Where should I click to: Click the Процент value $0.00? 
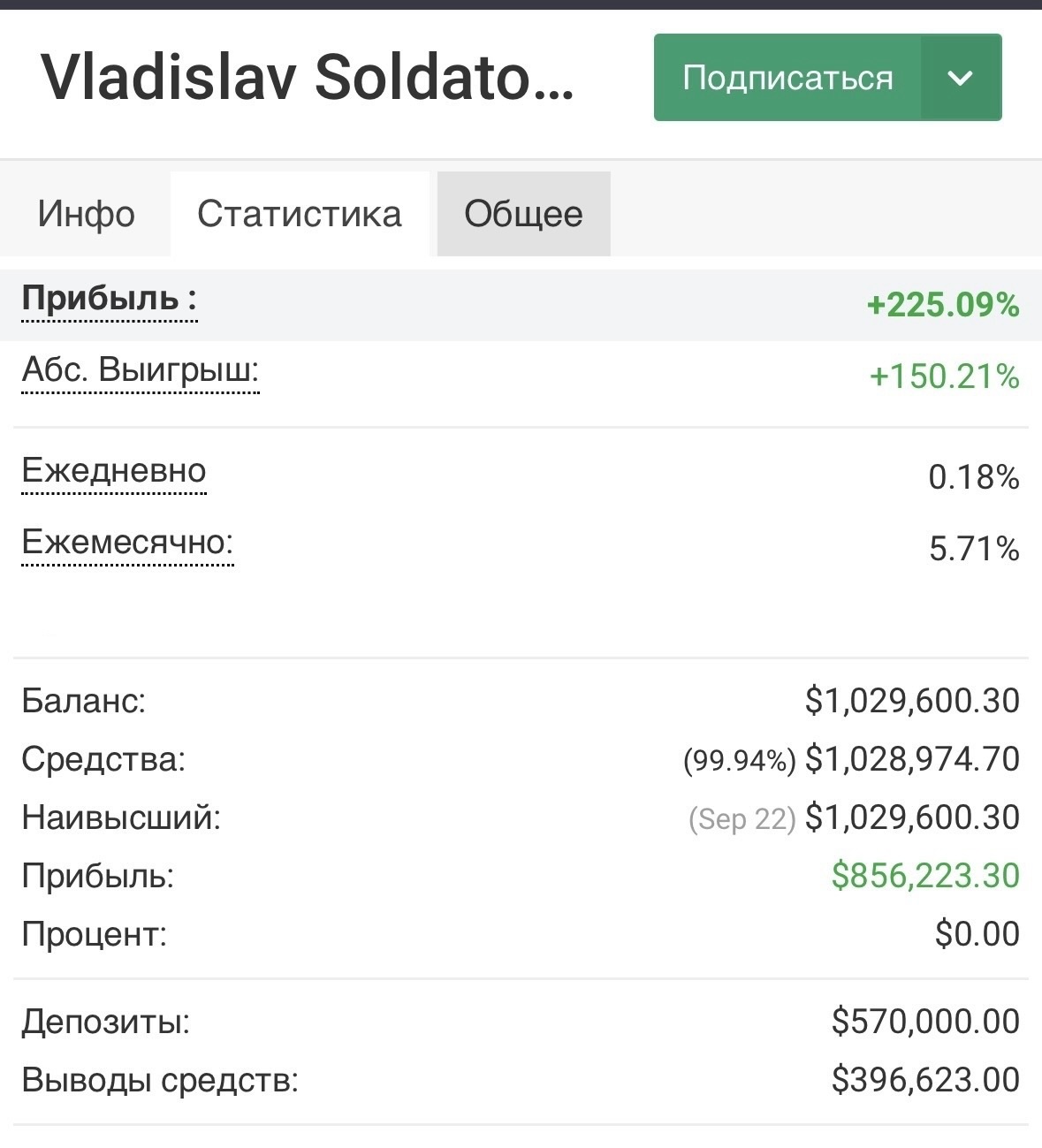point(977,934)
